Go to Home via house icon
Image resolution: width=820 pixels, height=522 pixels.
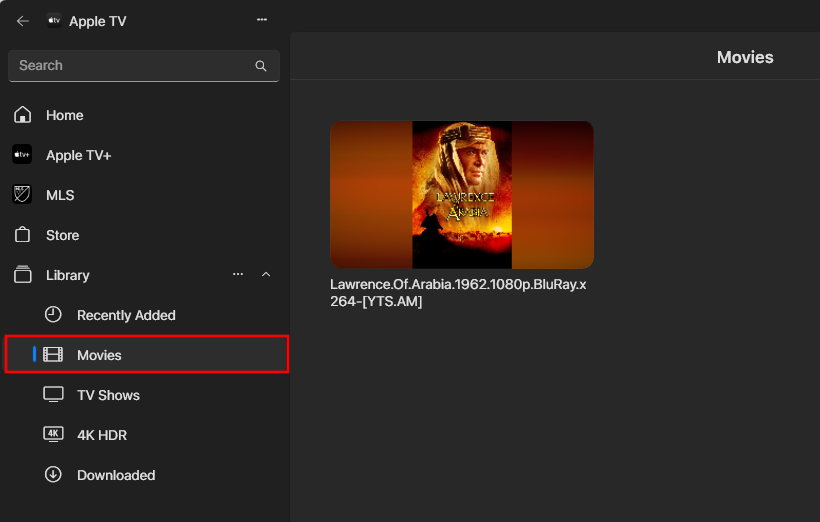click(22, 115)
